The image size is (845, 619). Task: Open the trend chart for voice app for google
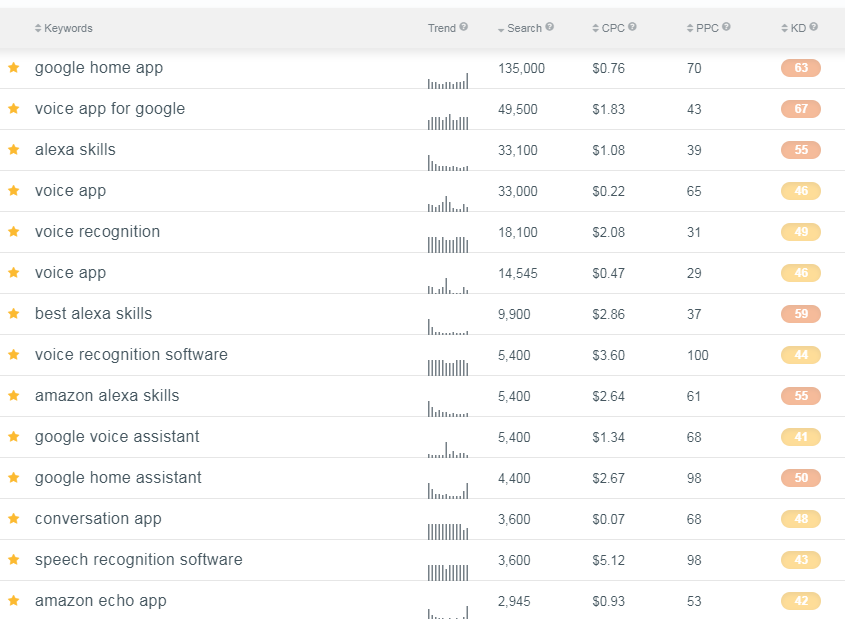(448, 122)
